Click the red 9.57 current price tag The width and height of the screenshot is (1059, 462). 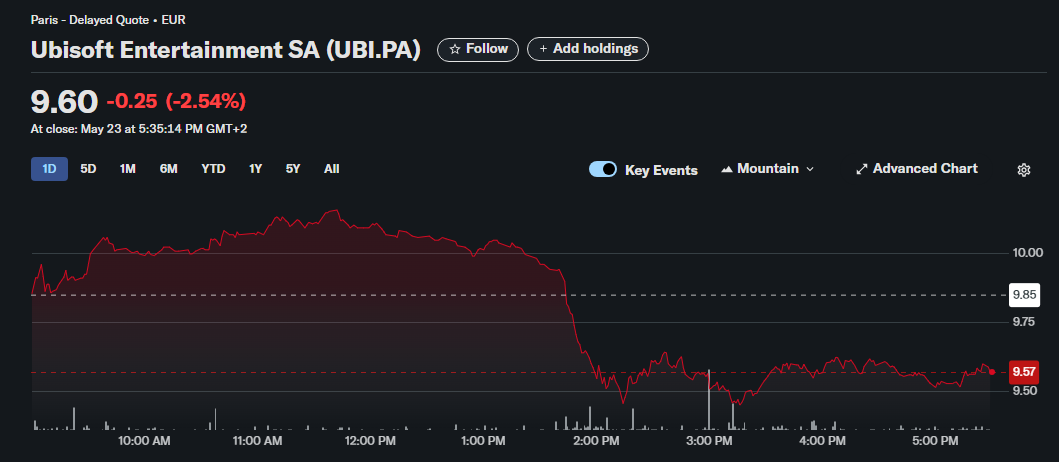(x=1024, y=372)
